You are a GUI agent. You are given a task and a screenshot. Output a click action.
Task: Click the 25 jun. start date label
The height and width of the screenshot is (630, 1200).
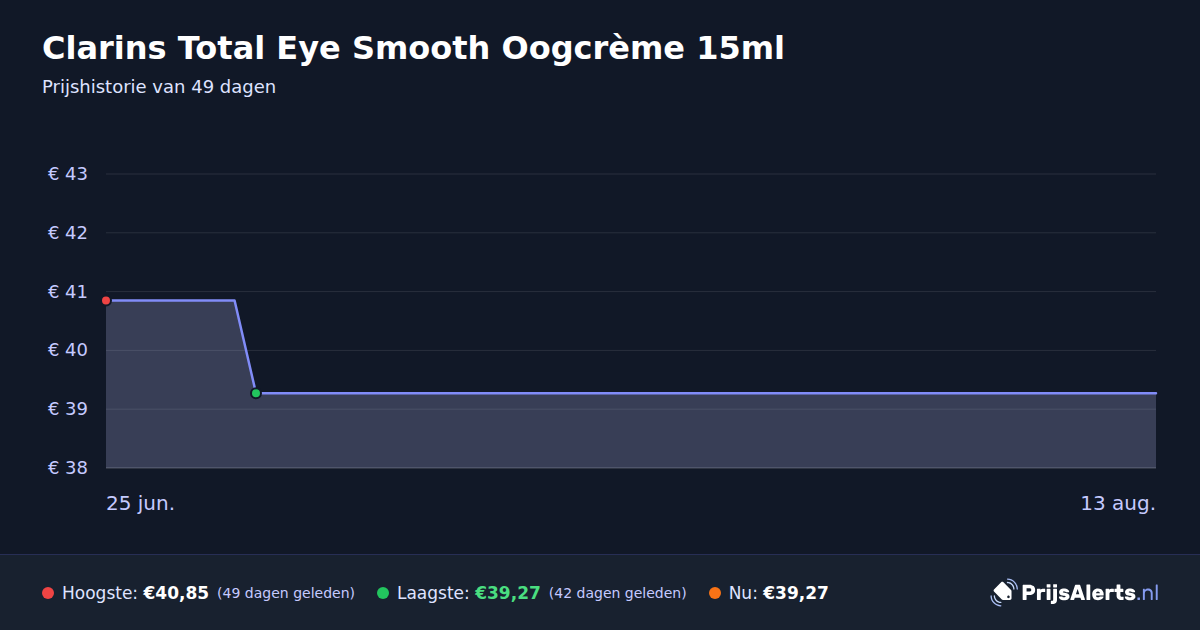(x=141, y=503)
